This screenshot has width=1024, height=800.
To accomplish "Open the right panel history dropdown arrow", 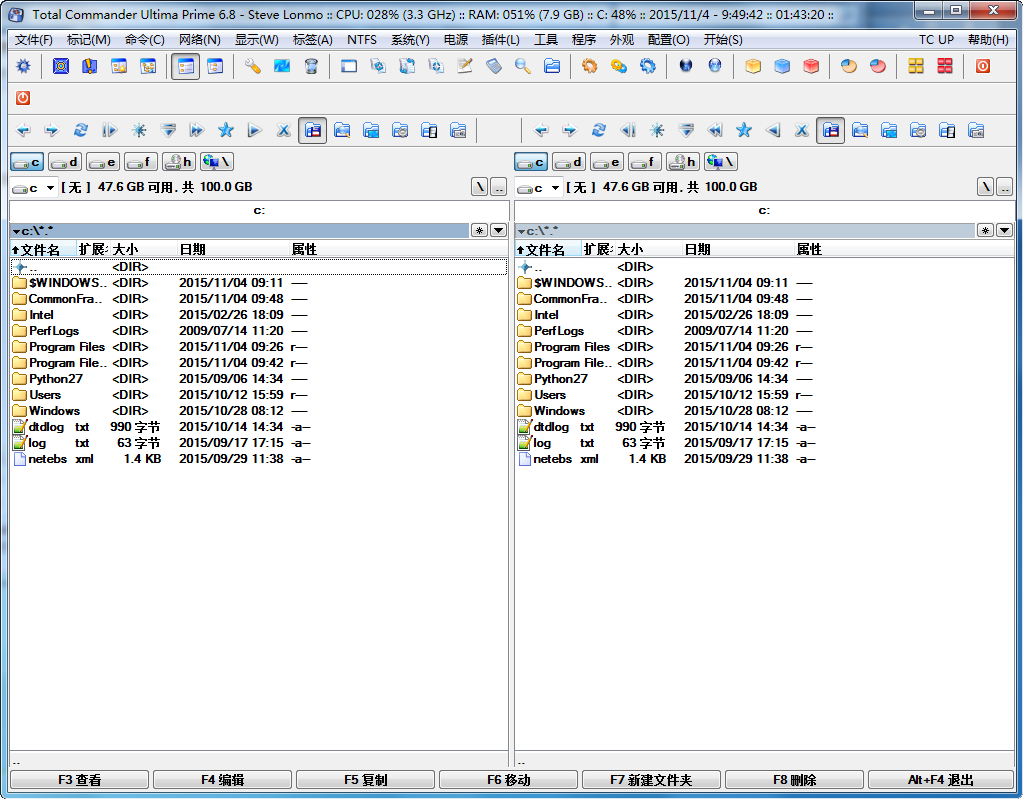I will [1004, 231].
